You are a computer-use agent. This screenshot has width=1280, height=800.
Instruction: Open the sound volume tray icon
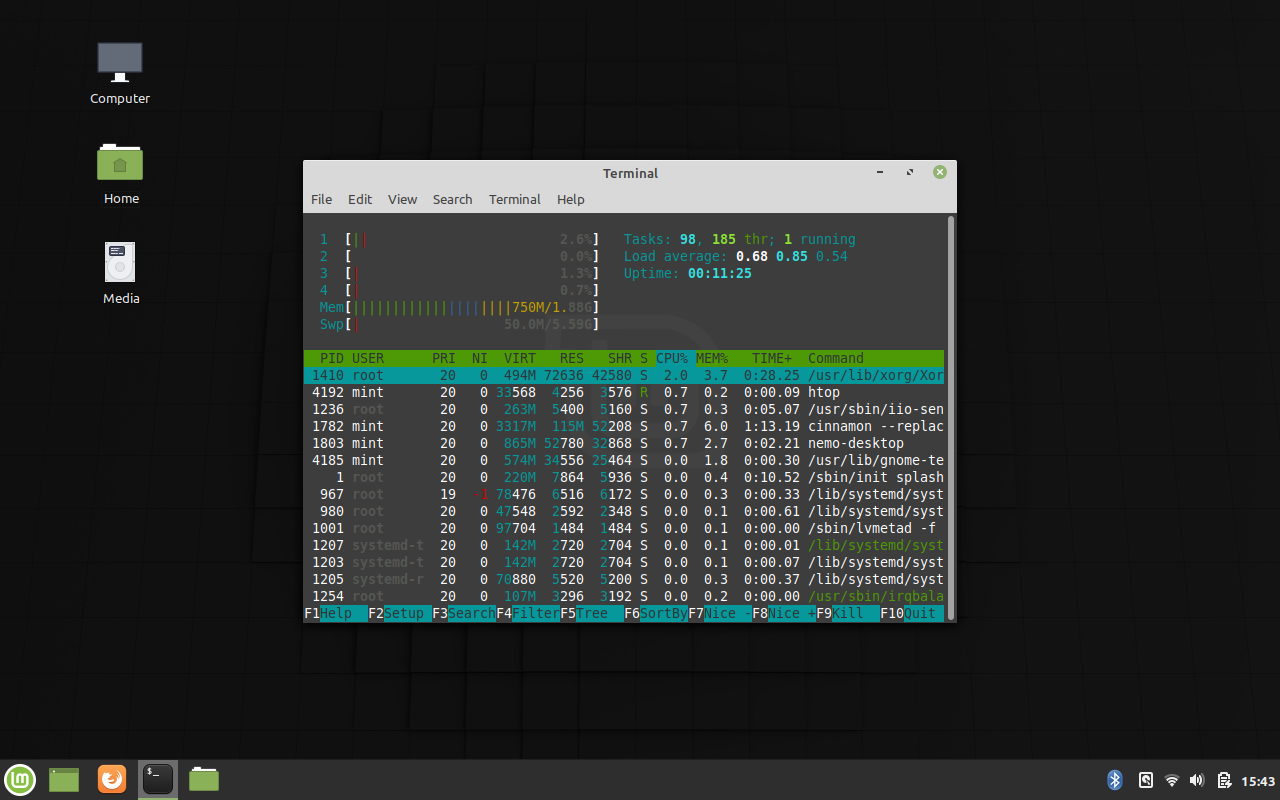point(1197,780)
